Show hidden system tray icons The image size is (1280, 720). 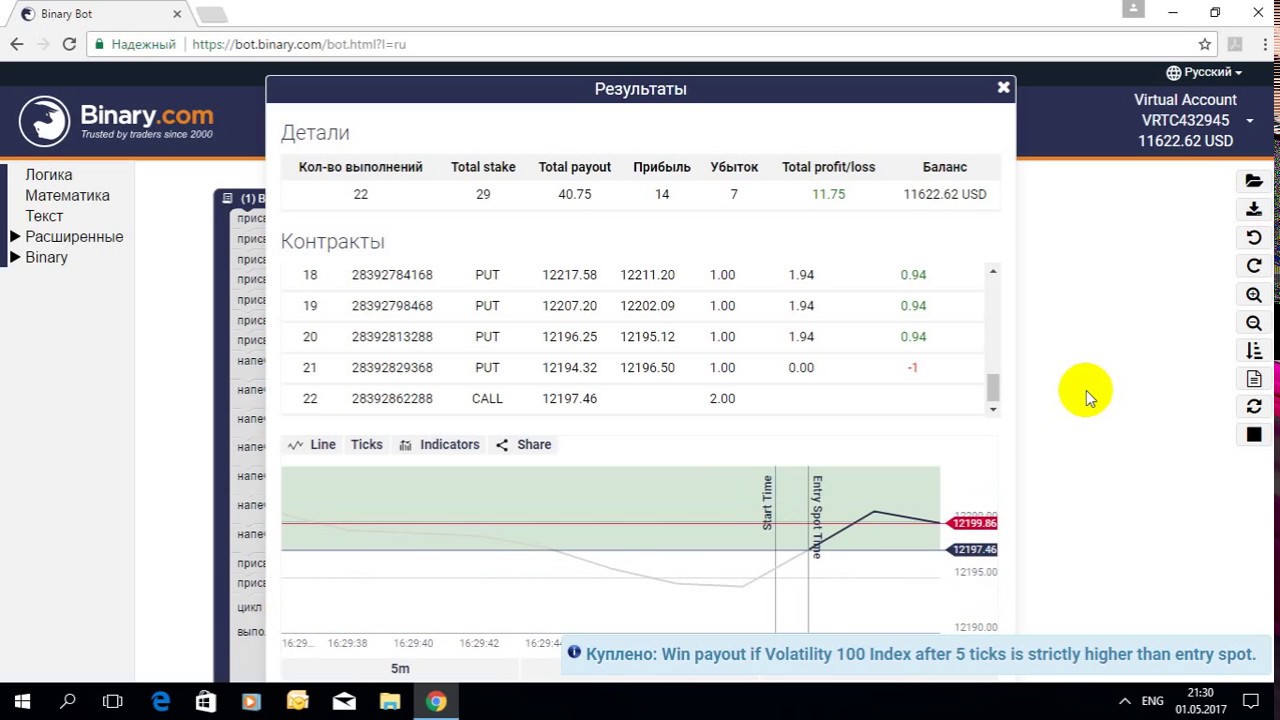(x=1125, y=701)
